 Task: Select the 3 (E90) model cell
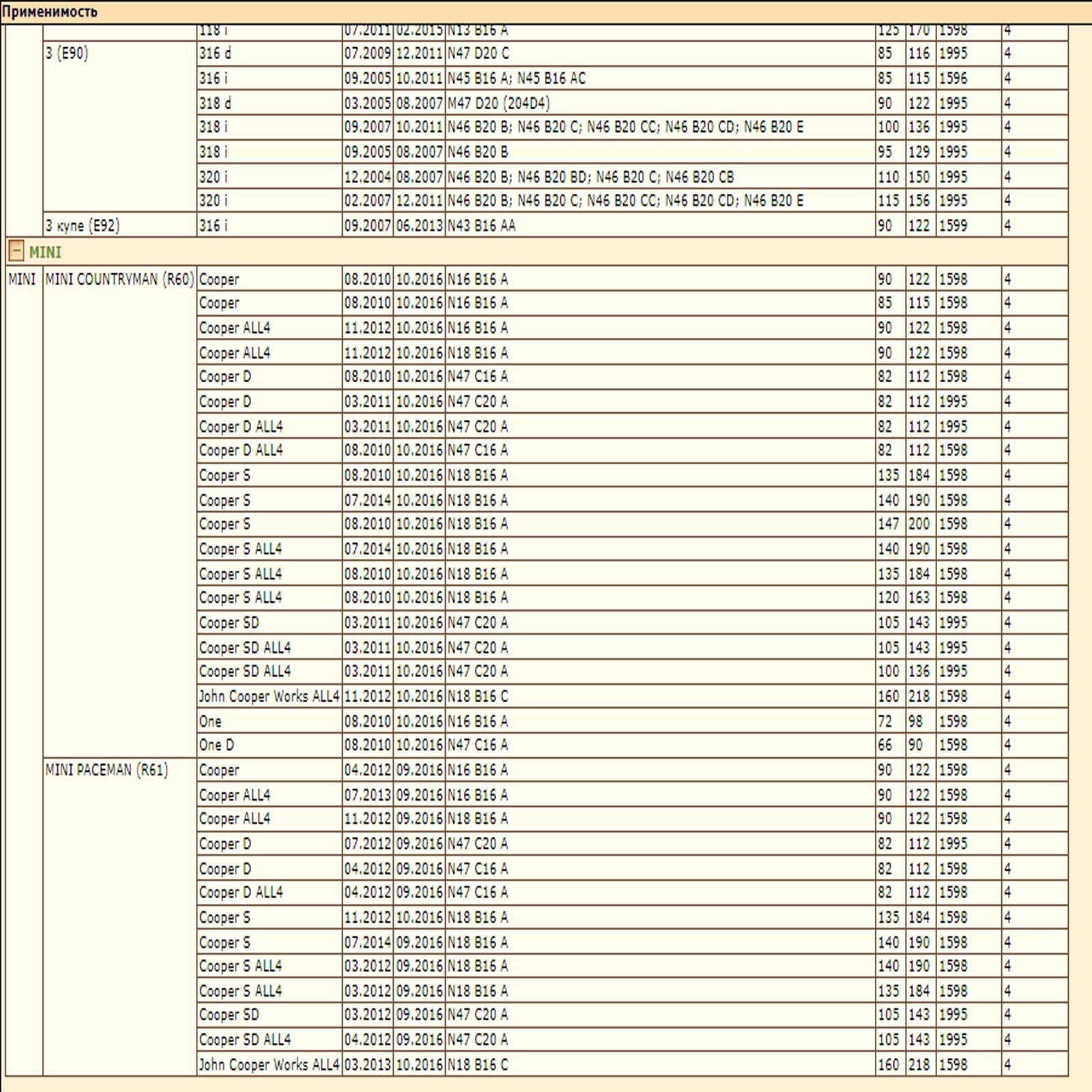67,53
